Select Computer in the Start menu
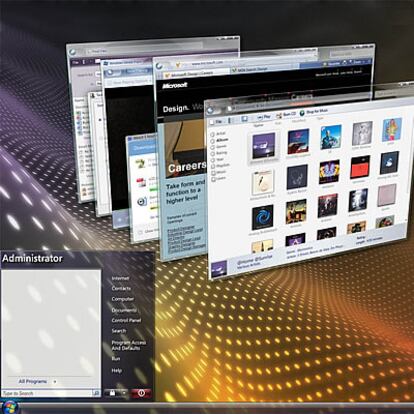 point(123,299)
